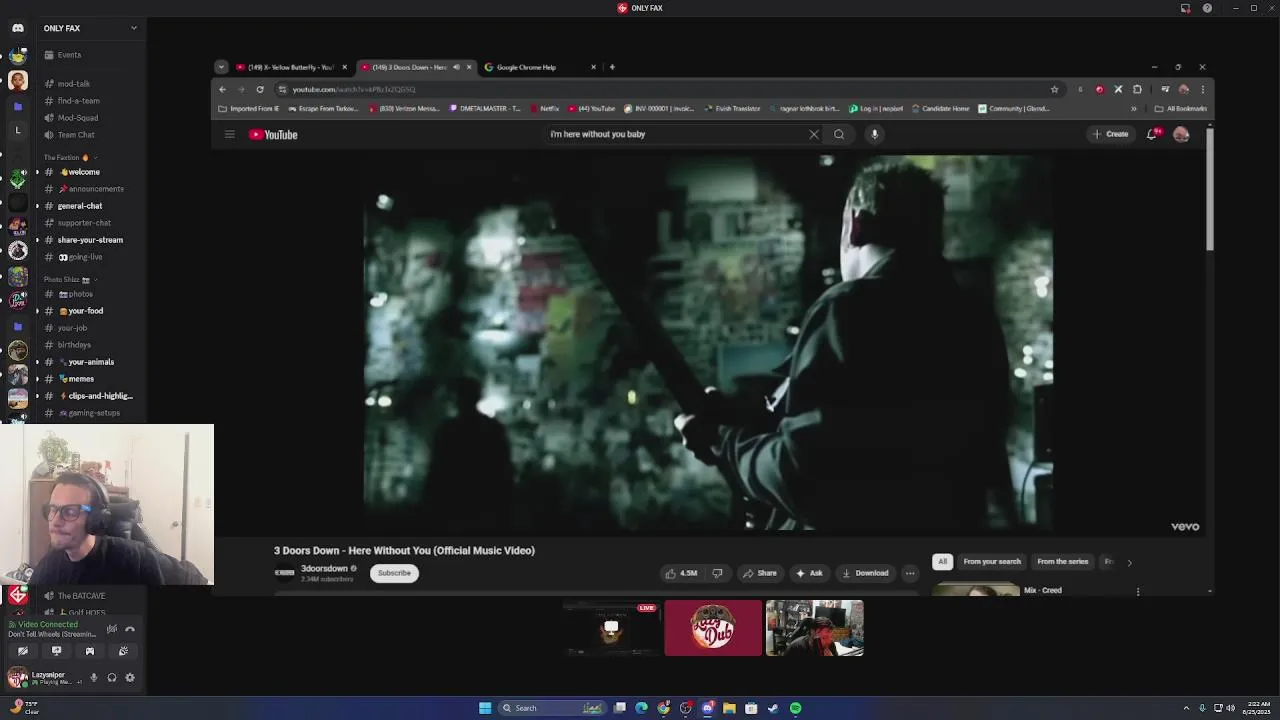Image resolution: width=1280 pixels, height=720 pixels.
Task: Open options for Mix - Creed
Action: (x=1137, y=591)
